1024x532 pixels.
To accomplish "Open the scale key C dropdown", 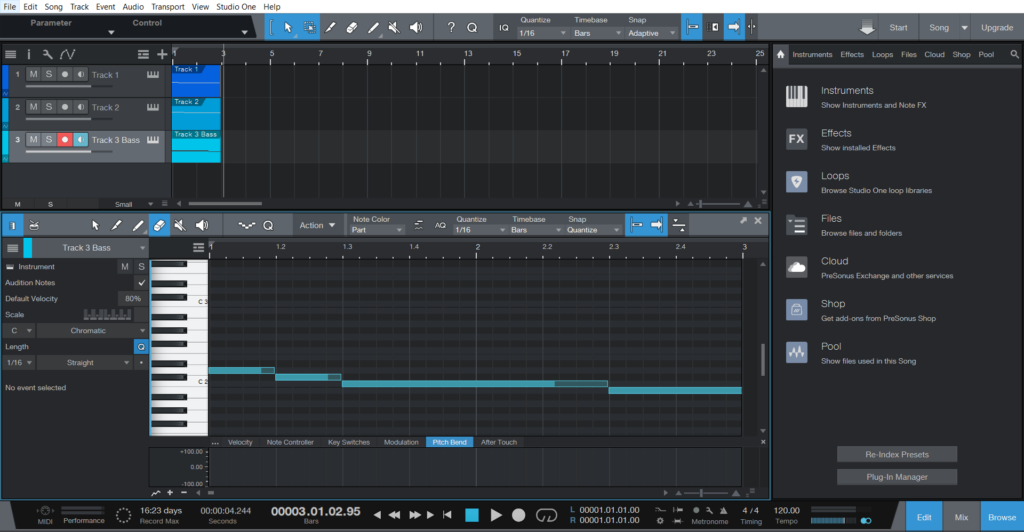I will pyautogui.click(x=20, y=331).
